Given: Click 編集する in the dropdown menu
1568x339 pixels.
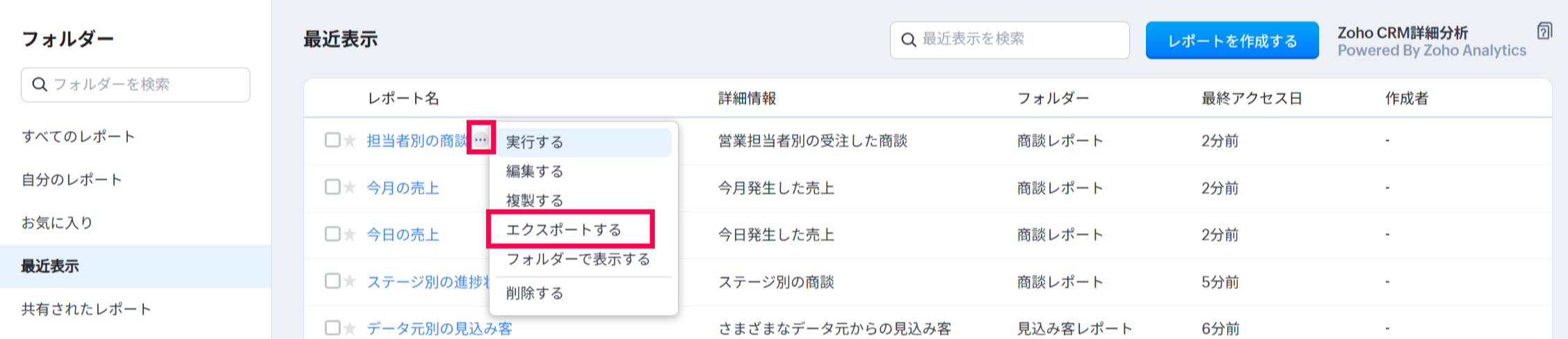Looking at the screenshot, I should (x=535, y=171).
